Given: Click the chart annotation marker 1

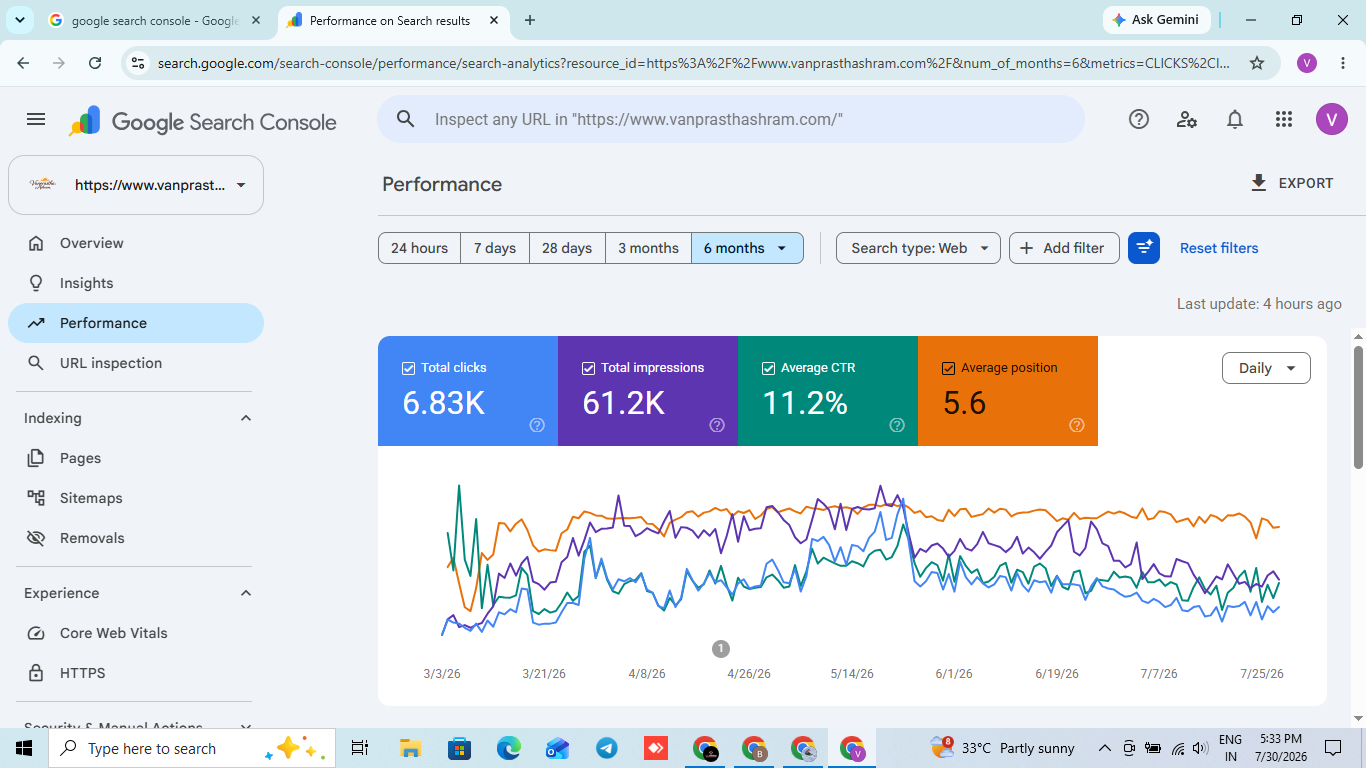Looking at the screenshot, I should coord(721,649).
